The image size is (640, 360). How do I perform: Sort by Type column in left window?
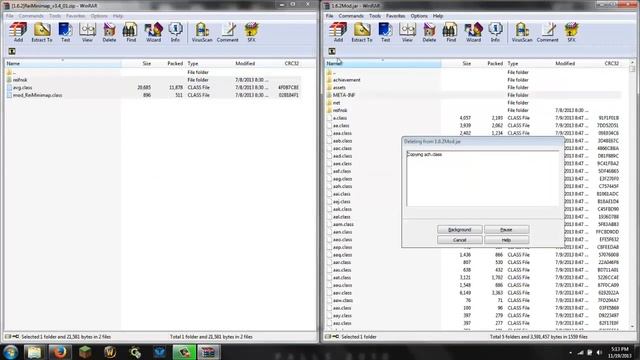tap(209, 64)
